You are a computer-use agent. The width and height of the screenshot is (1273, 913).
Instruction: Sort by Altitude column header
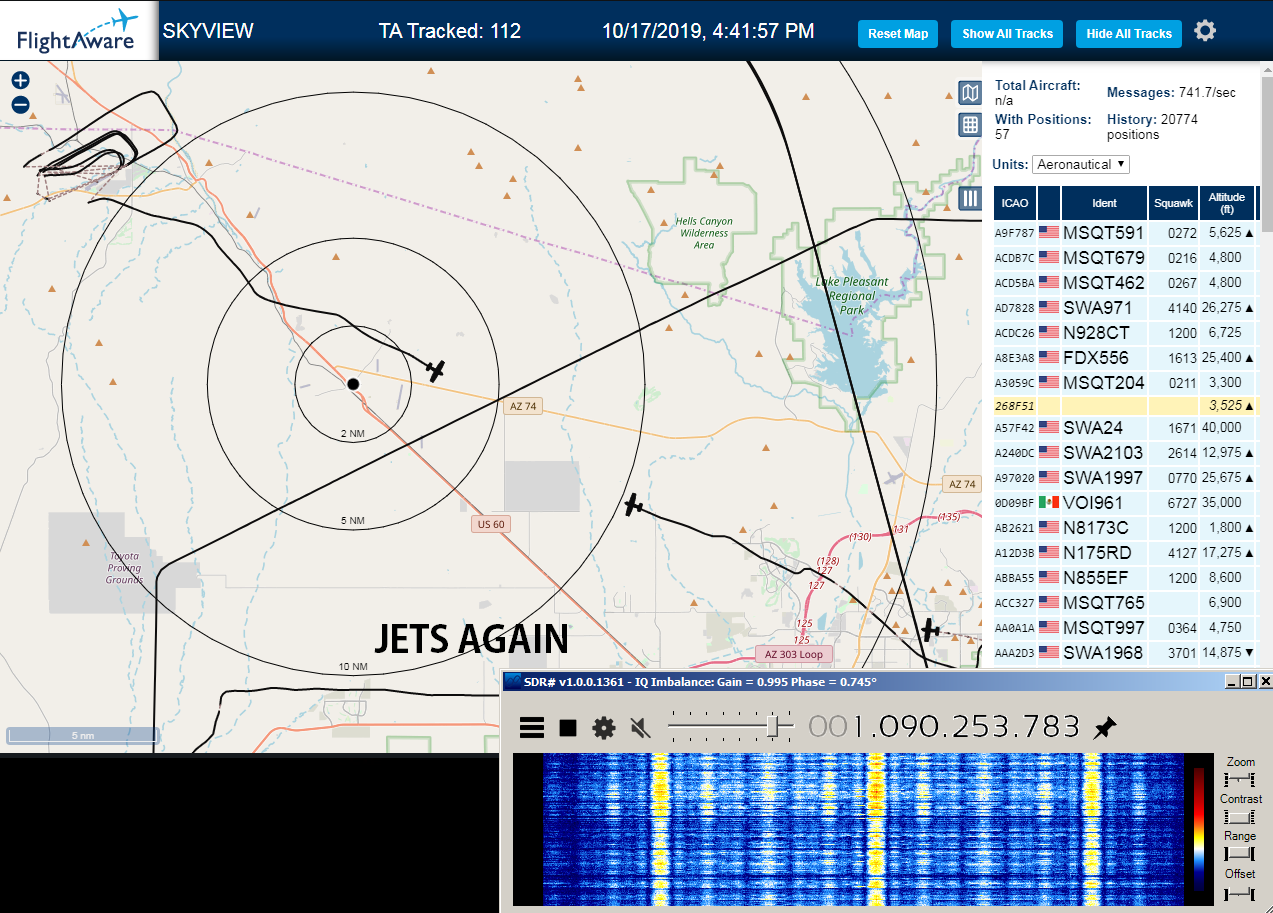(1226, 203)
